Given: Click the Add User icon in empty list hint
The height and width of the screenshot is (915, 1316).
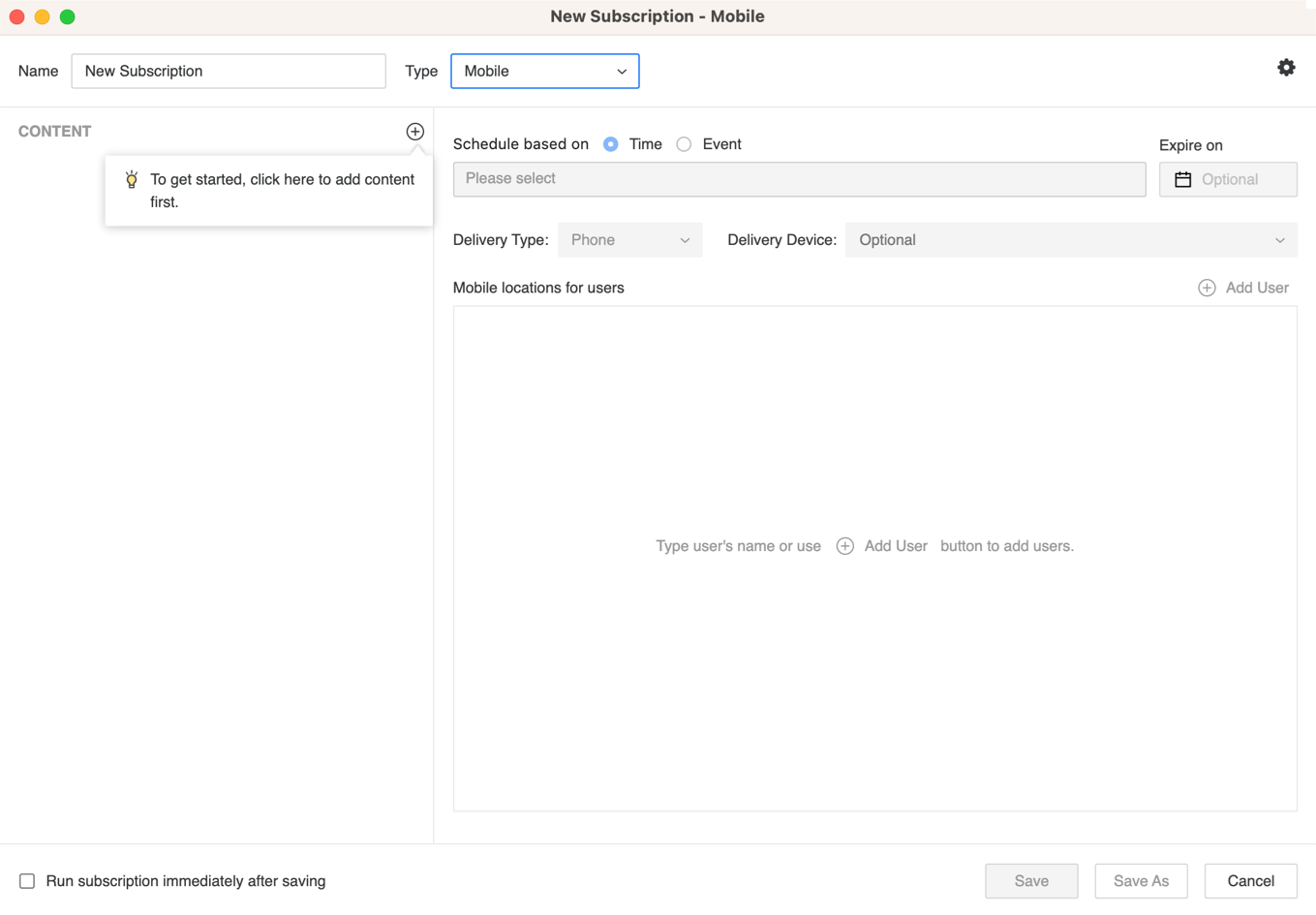Looking at the screenshot, I should (x=845, y=546).
